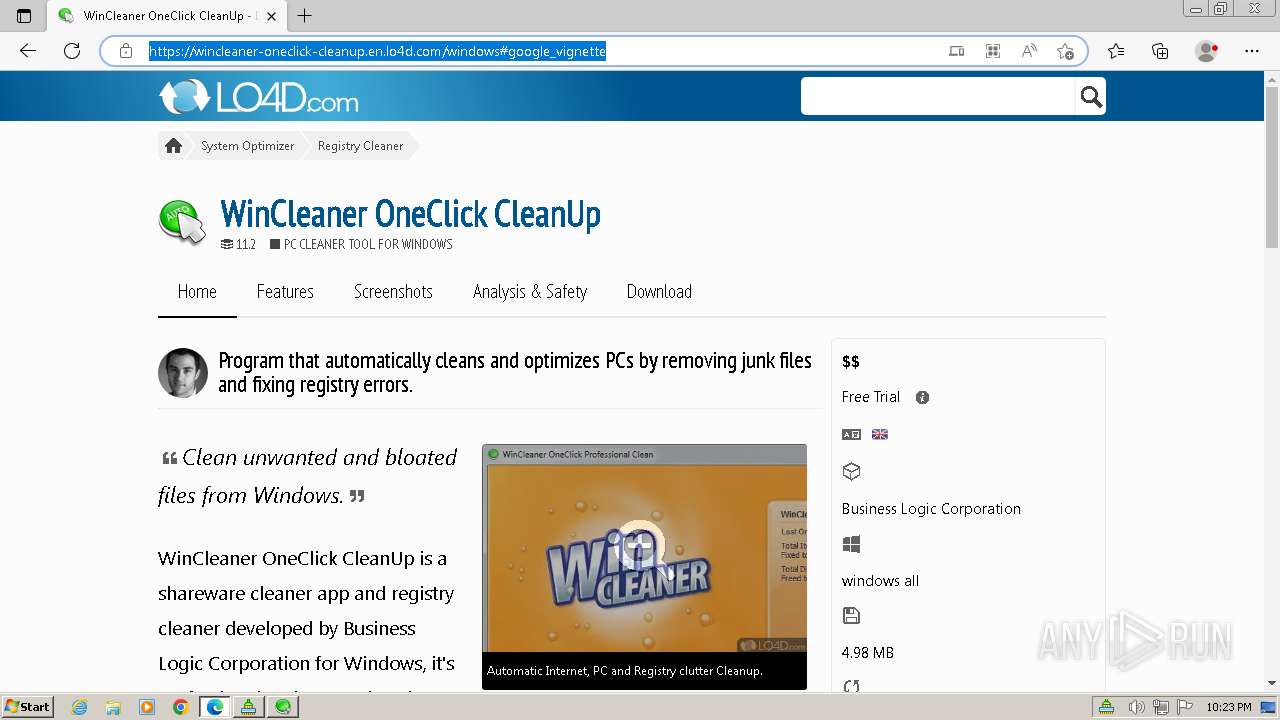Close the WinCleaner OneClick CleanUp tab
The image size is (1280, 720).
272,16
